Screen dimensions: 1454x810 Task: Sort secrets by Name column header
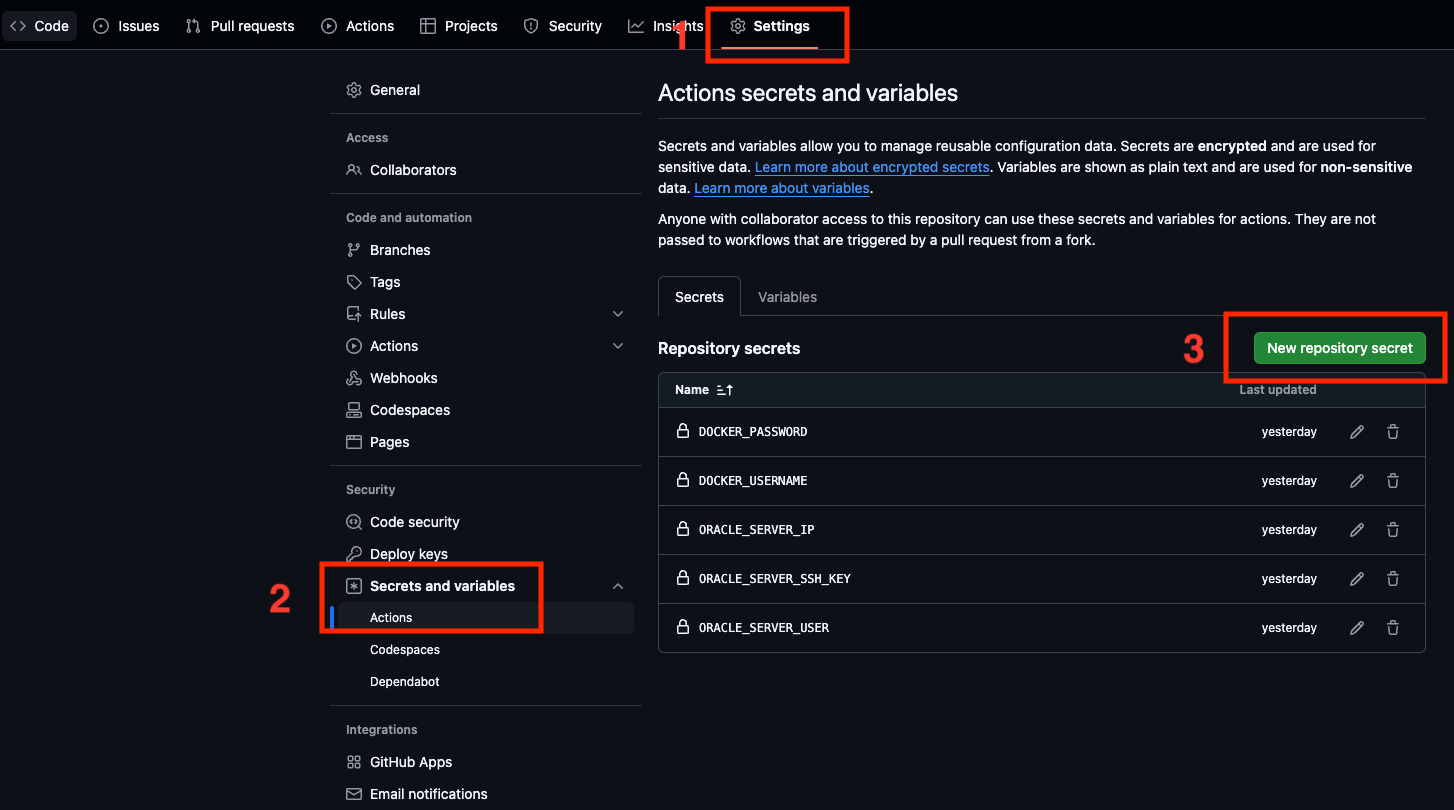point(691,390)
